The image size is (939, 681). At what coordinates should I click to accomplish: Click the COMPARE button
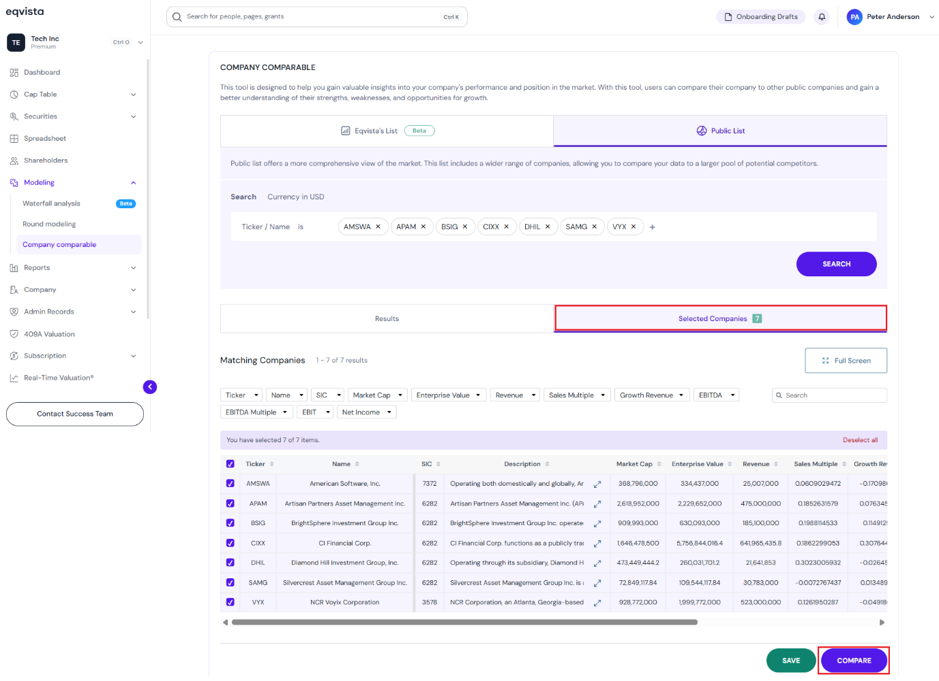pos(854,661)
